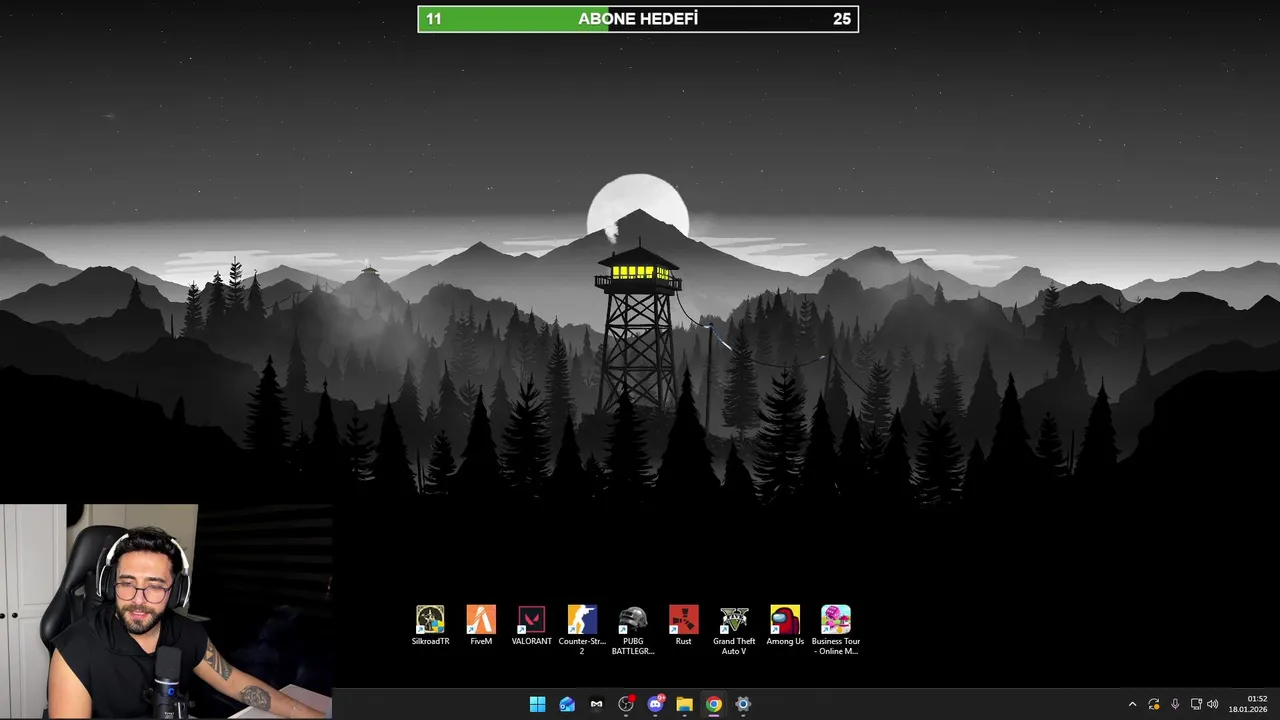
Task: Select the Business Tour game shortcut
Action: point(836,630)
